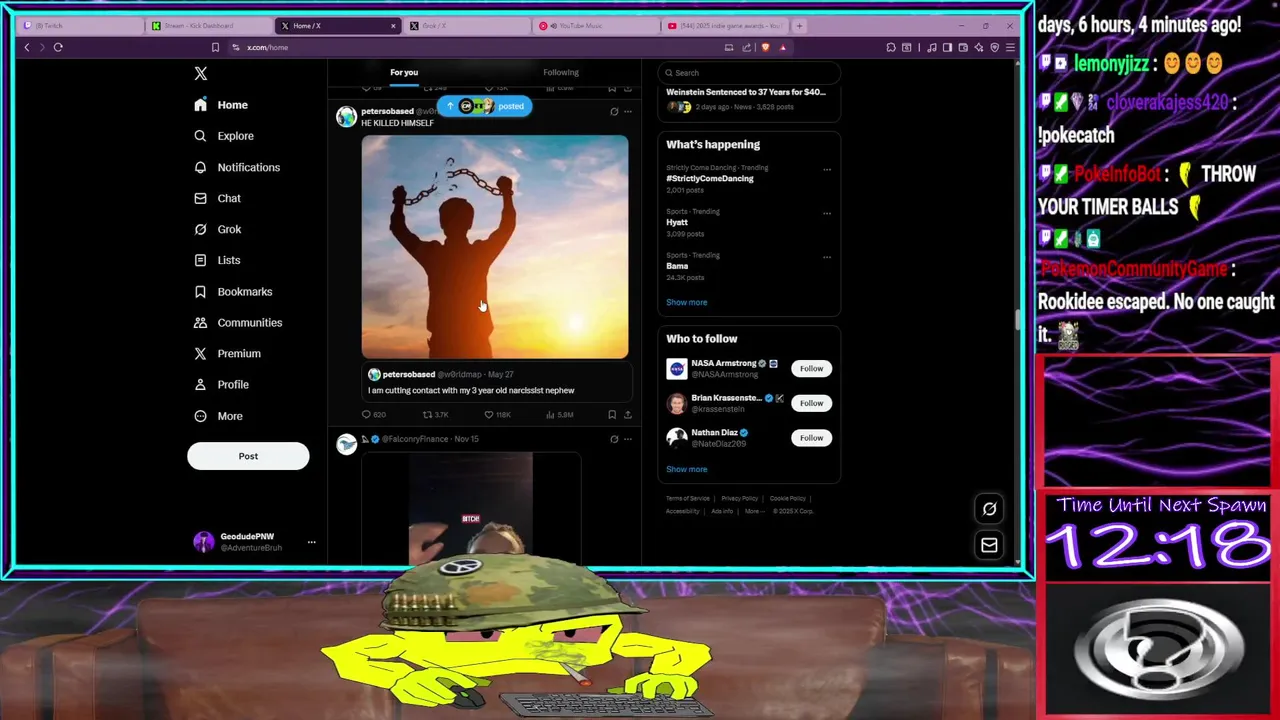Switch to the For you tab
This screenshot has height=720, width=1280.
[x=404, y=72]
